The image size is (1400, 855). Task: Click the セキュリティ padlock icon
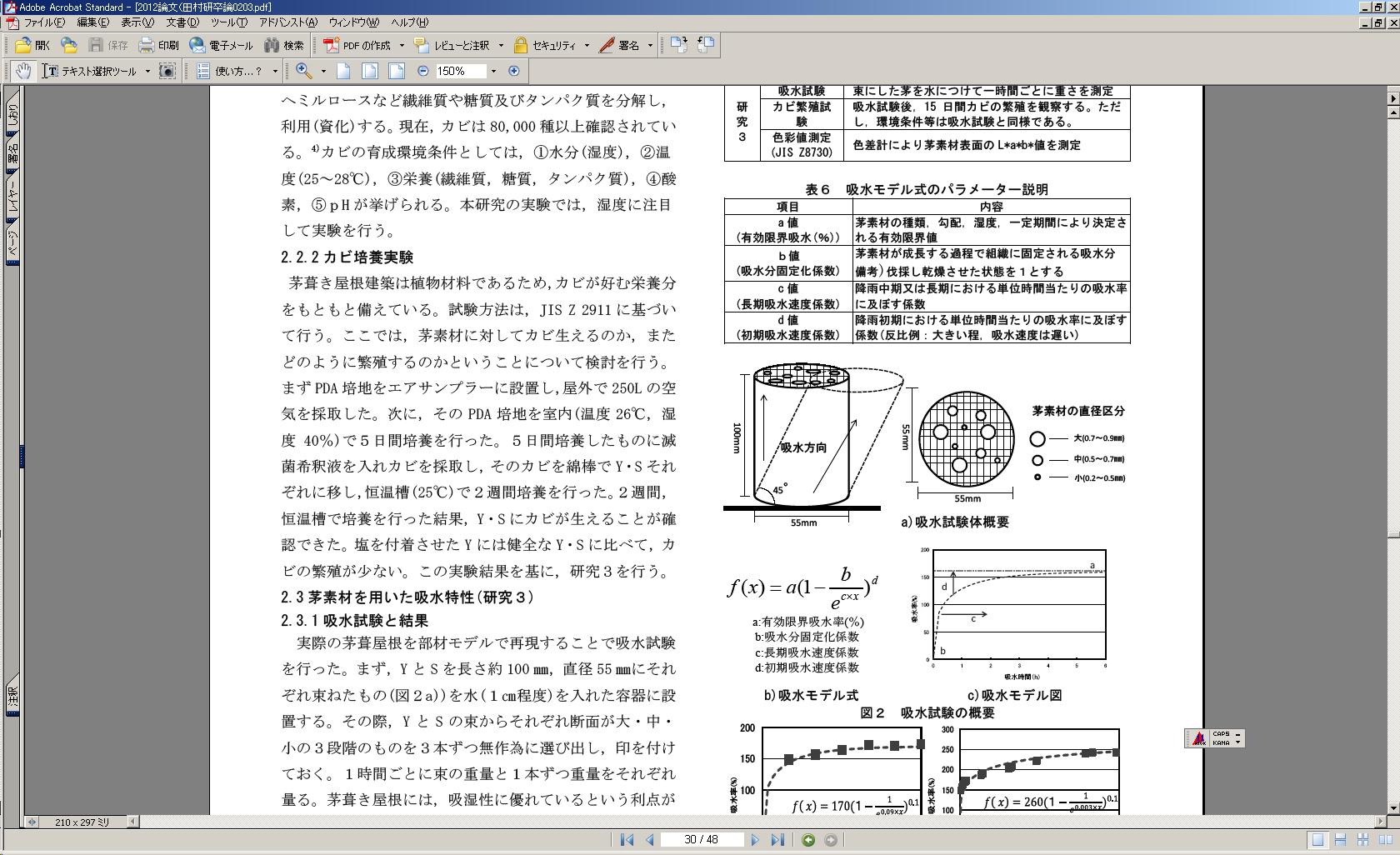521,45
